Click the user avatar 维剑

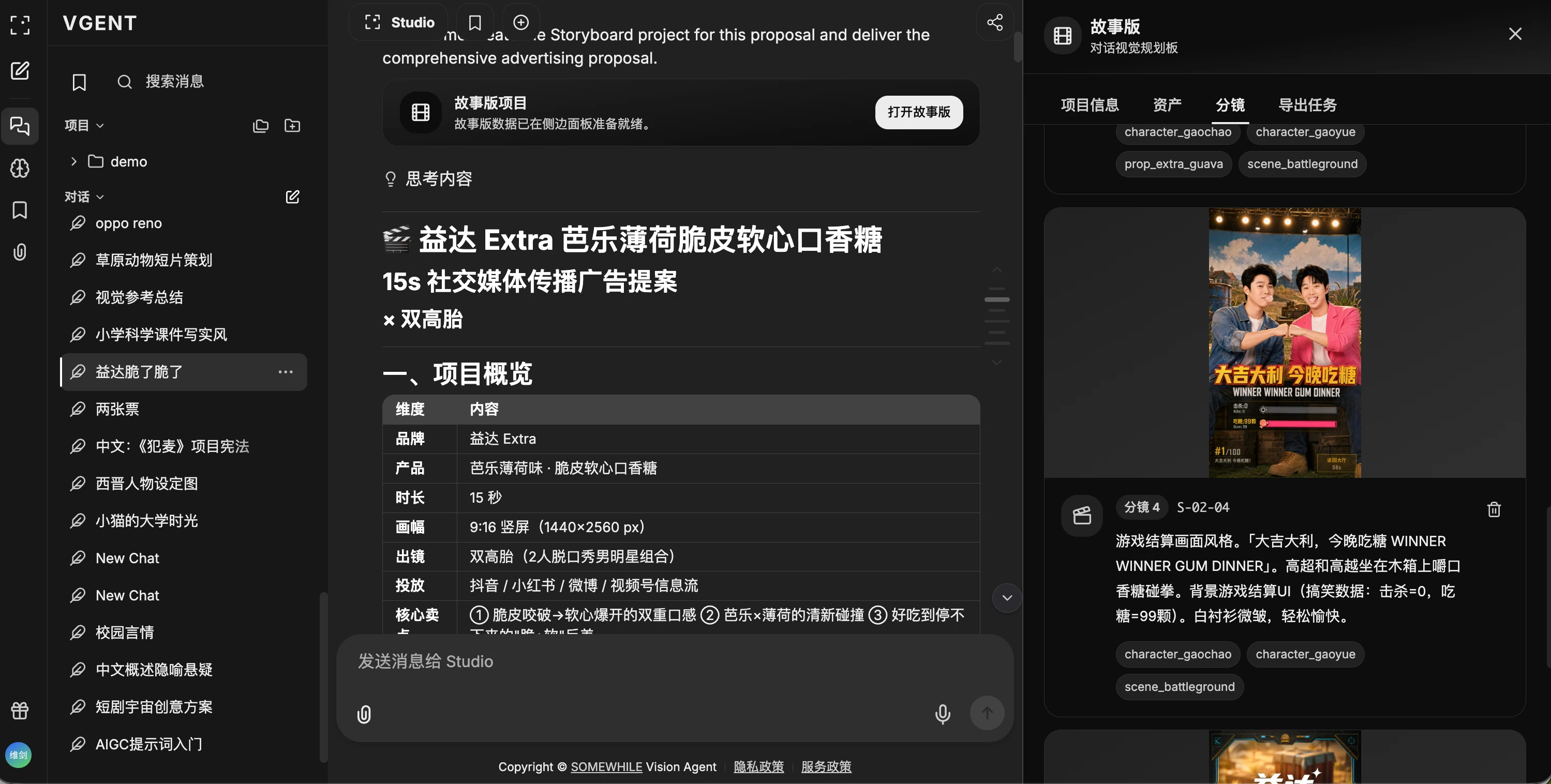tap(19, 755)
